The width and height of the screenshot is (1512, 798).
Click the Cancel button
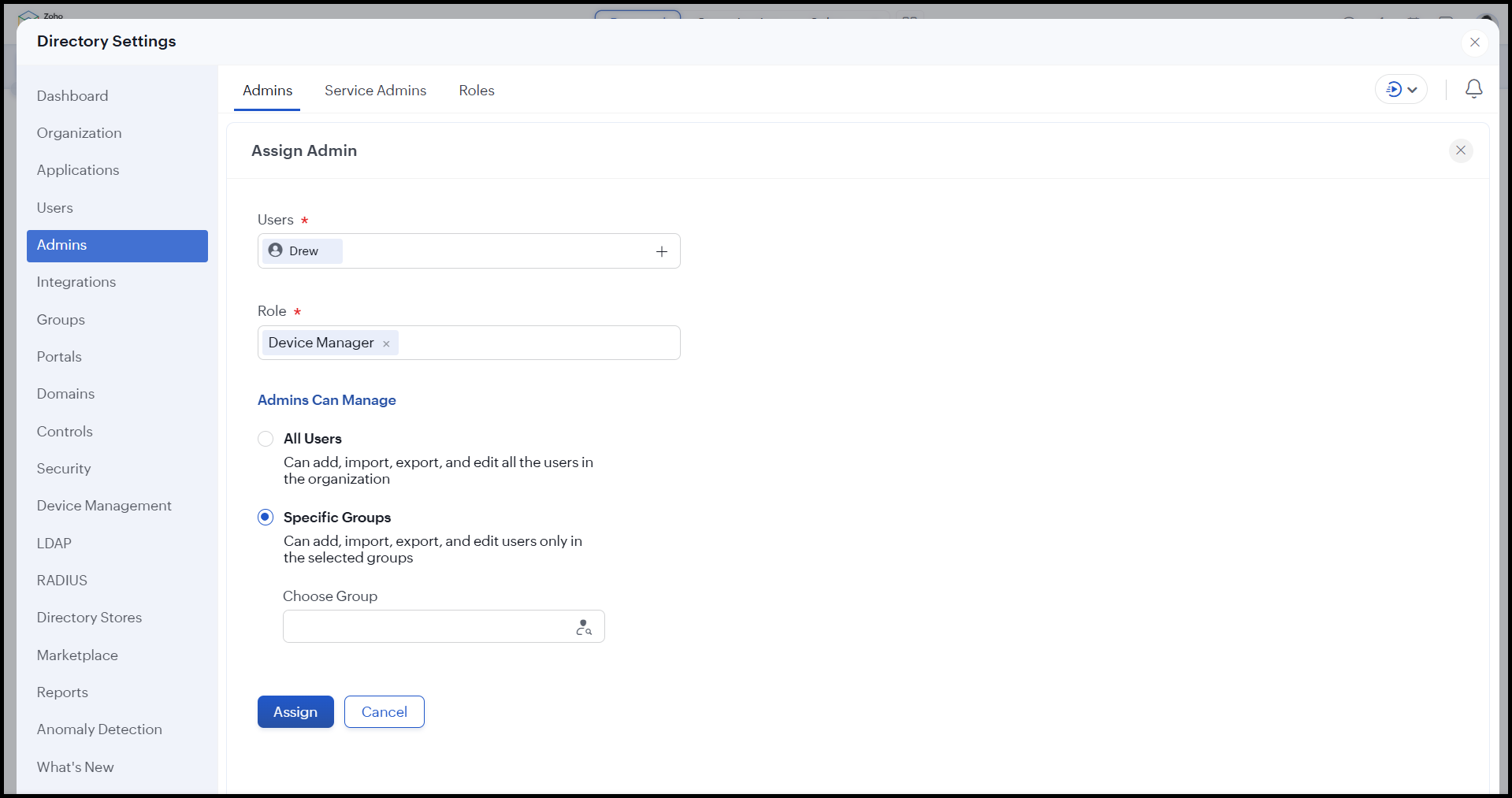pos(384,712)
